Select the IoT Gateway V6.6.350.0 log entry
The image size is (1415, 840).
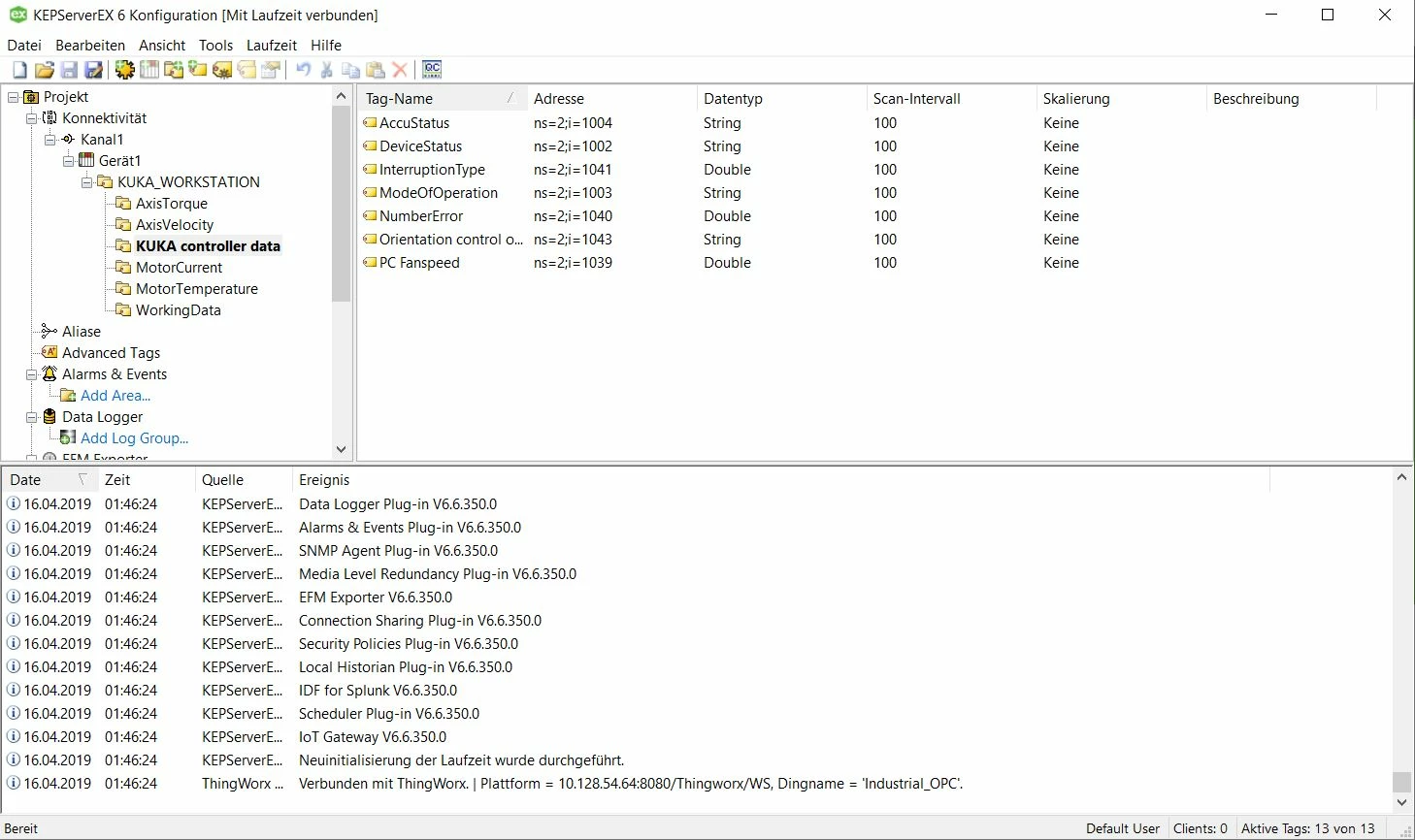[697, 737]
